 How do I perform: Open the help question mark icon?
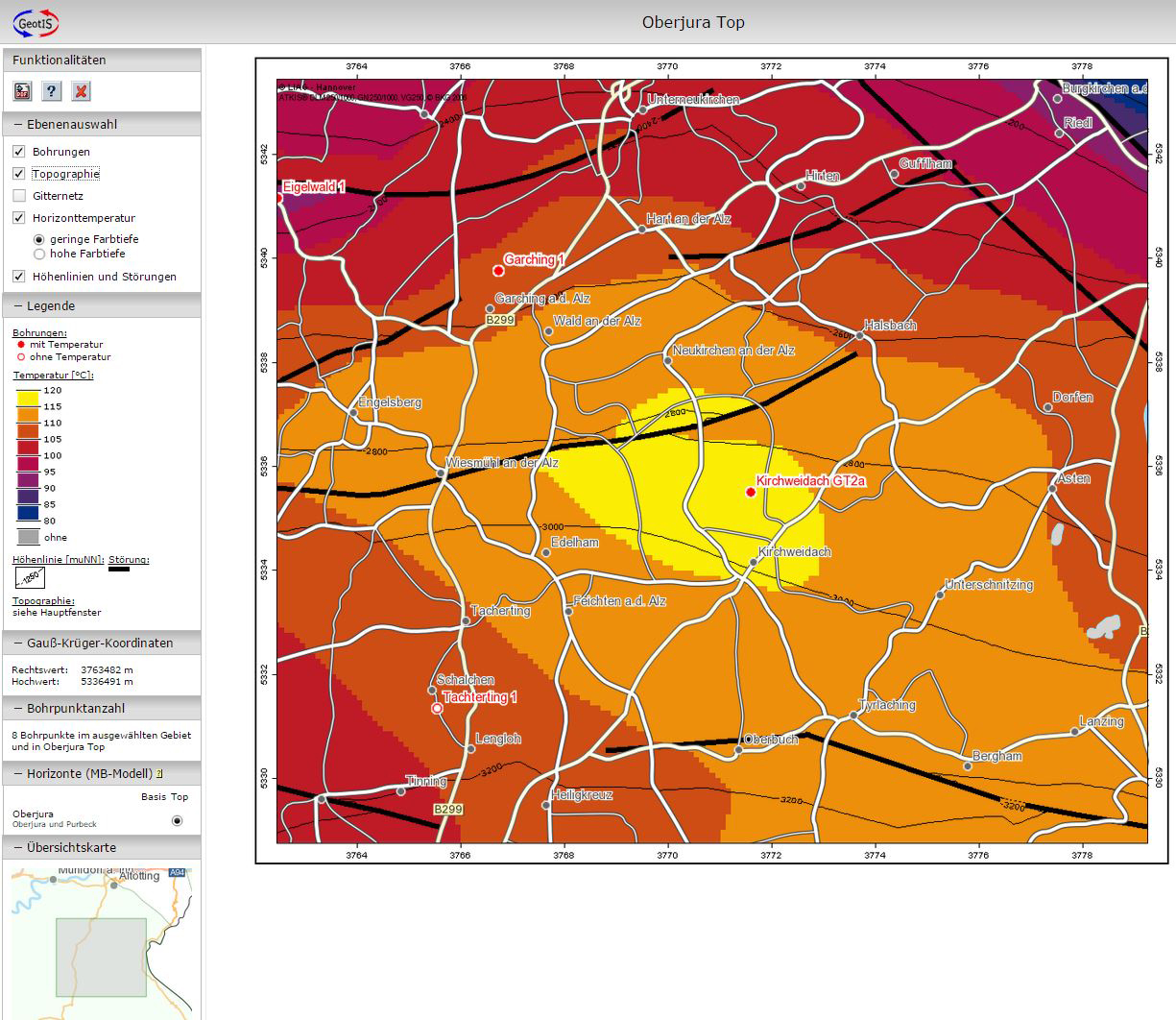(52, 91)
